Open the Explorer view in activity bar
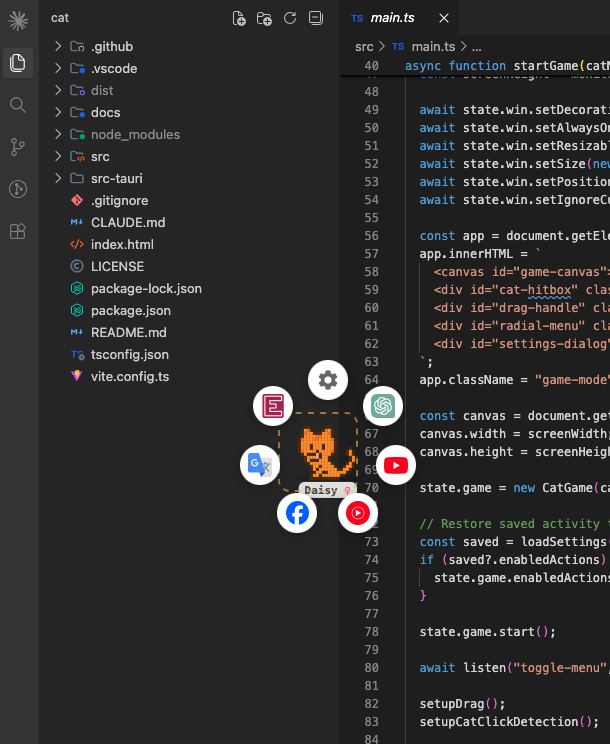The height and width of the screenshot is (744, 610). [18, 63]
